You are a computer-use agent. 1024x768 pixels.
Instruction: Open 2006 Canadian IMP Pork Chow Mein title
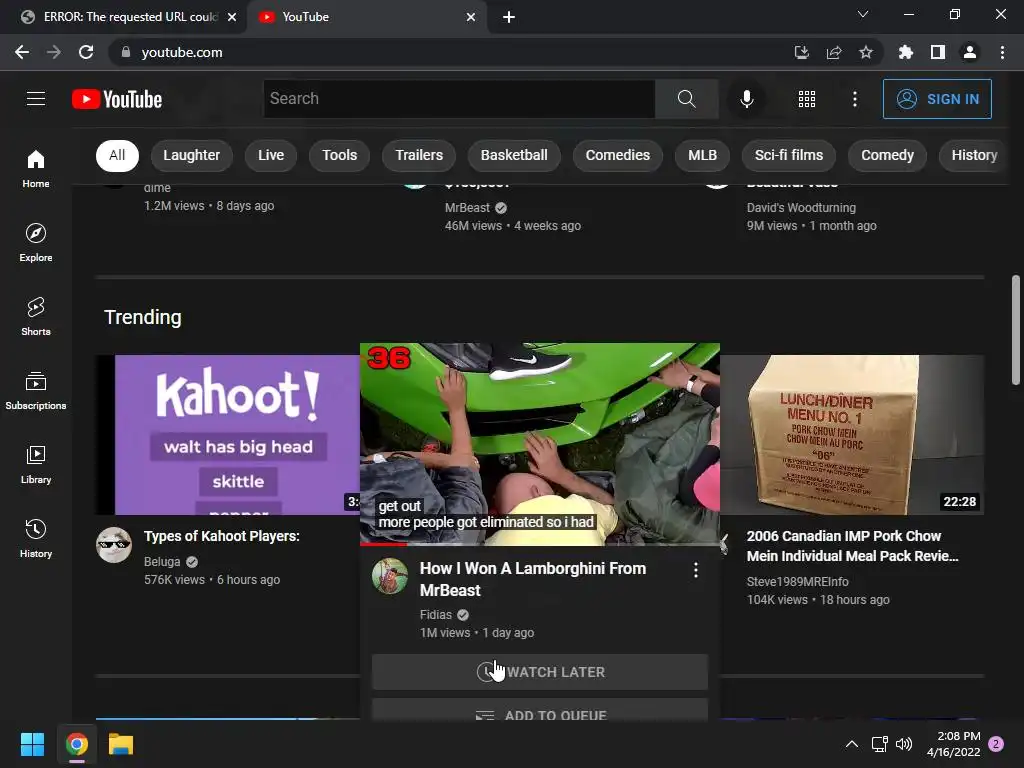click(852, 546)
